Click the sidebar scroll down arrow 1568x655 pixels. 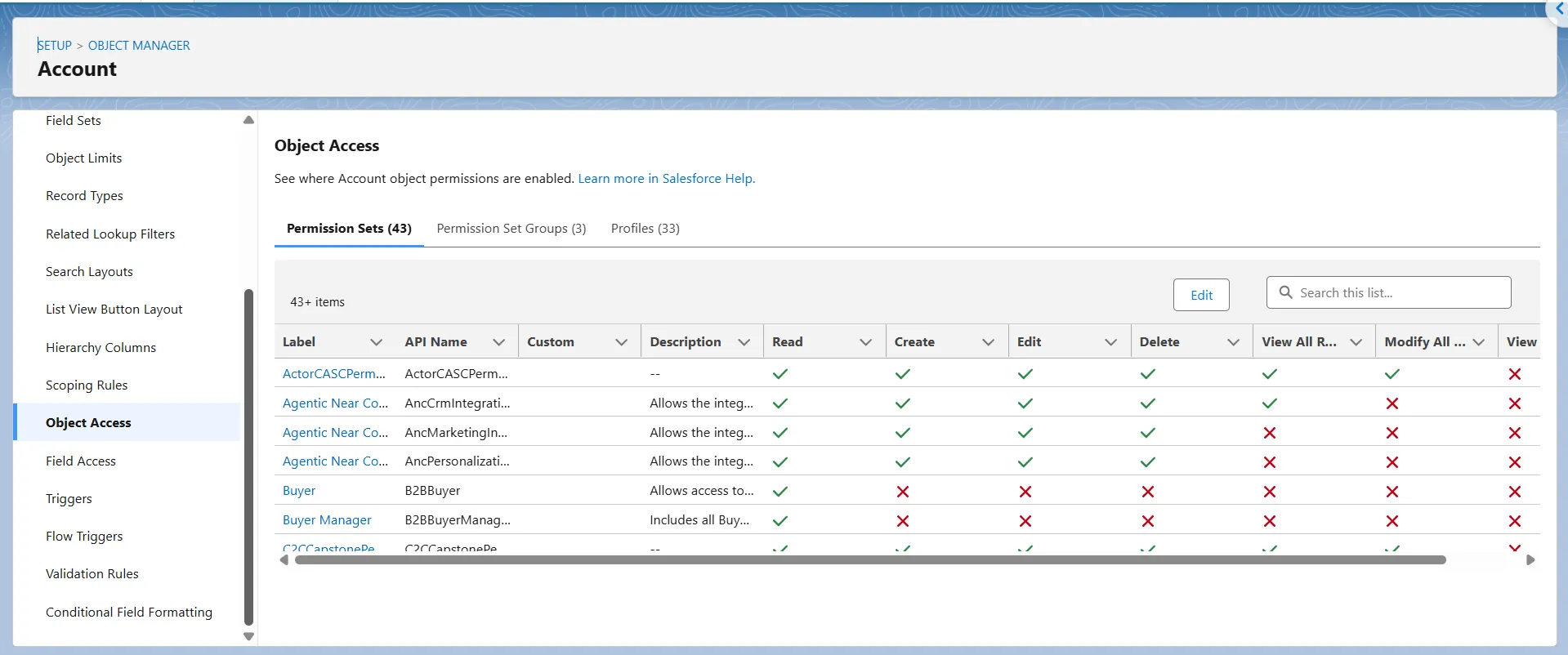(248, 636)
